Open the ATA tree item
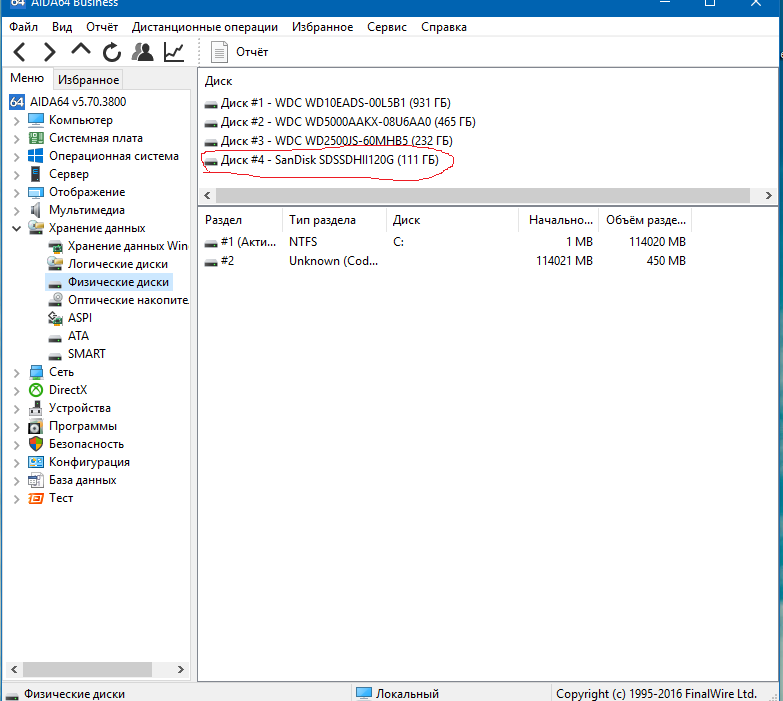 69,336
